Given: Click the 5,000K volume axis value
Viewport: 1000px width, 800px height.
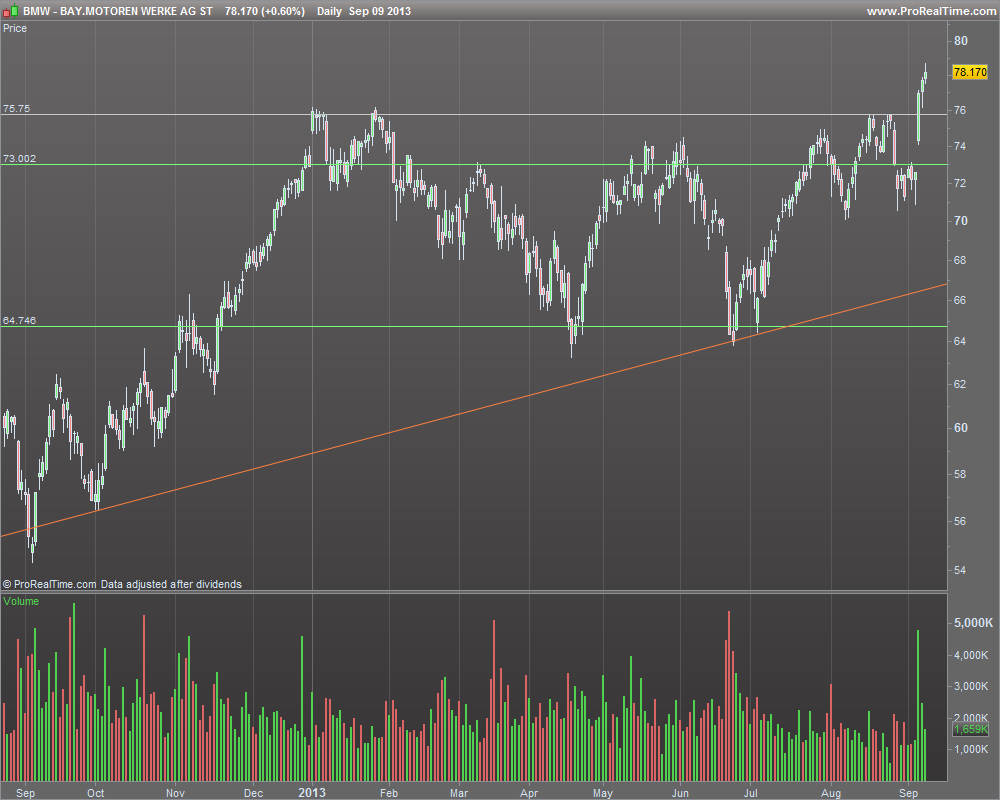Looking at the screenshot, I should 973,623.
